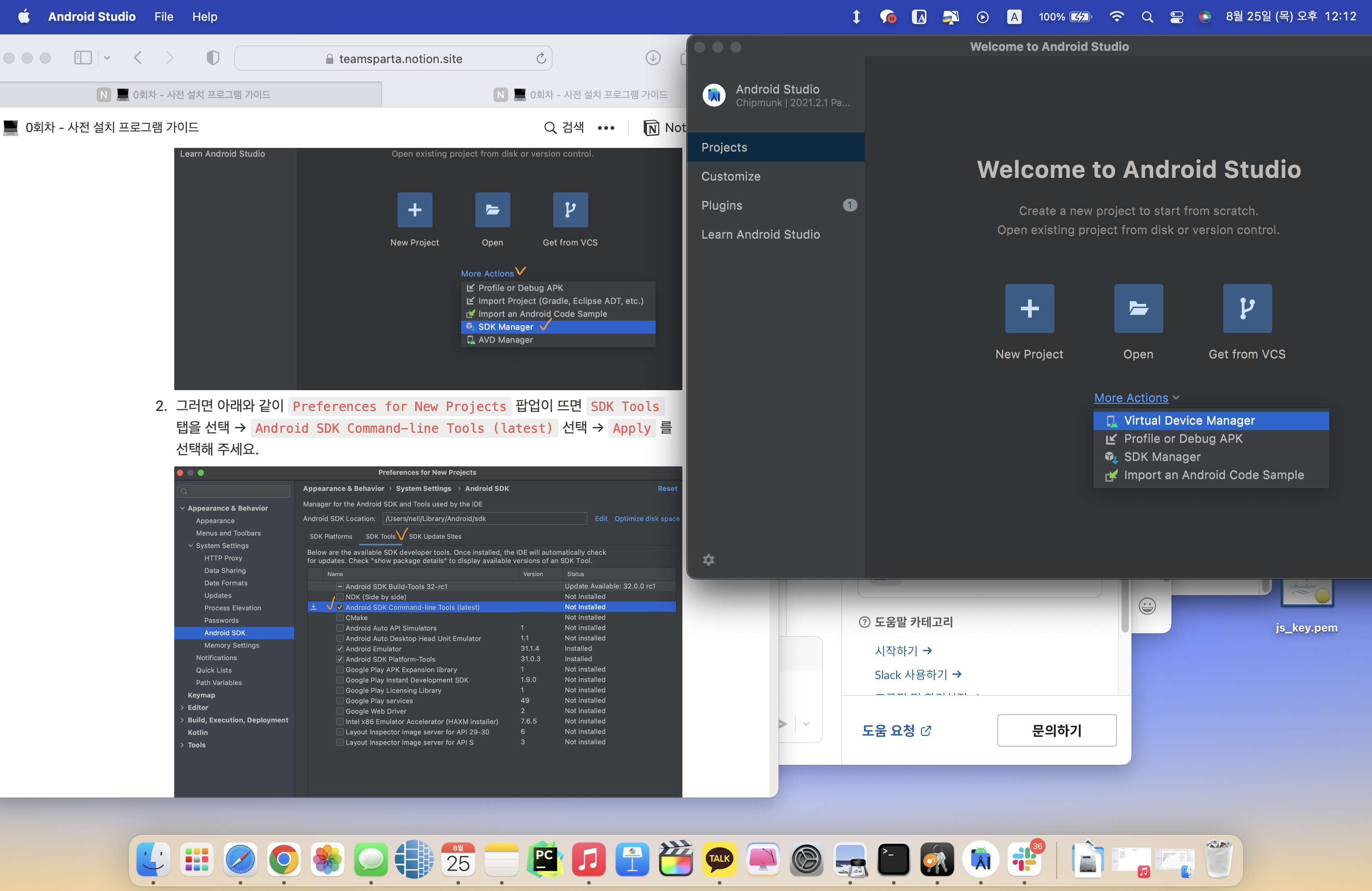Open the 도움 요청 link
The image size is (1372, 891).
(x=896, y=730)
